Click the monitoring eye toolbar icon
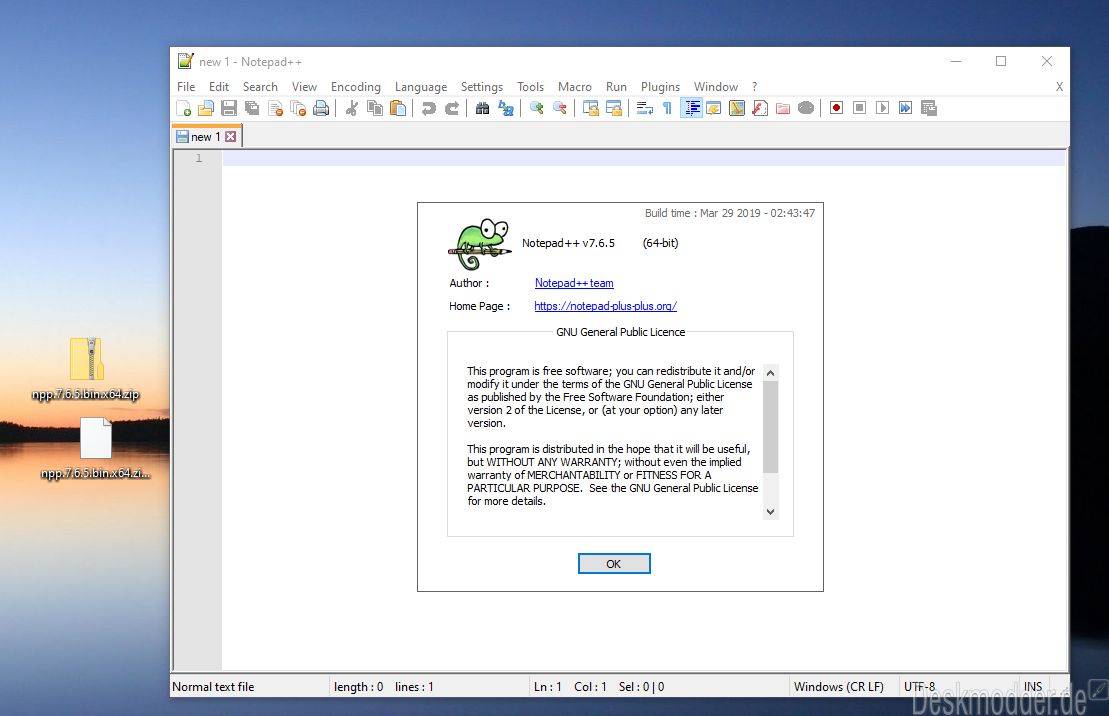The width and height of the screenshot is (1109, 716). click(x=806, y=108)
